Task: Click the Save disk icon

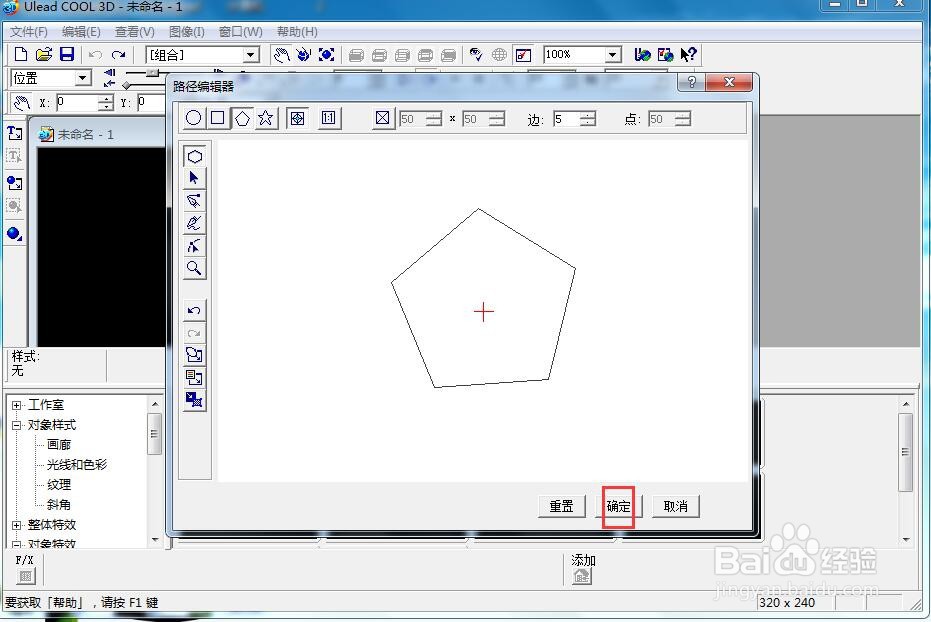Action: (66, 55)
